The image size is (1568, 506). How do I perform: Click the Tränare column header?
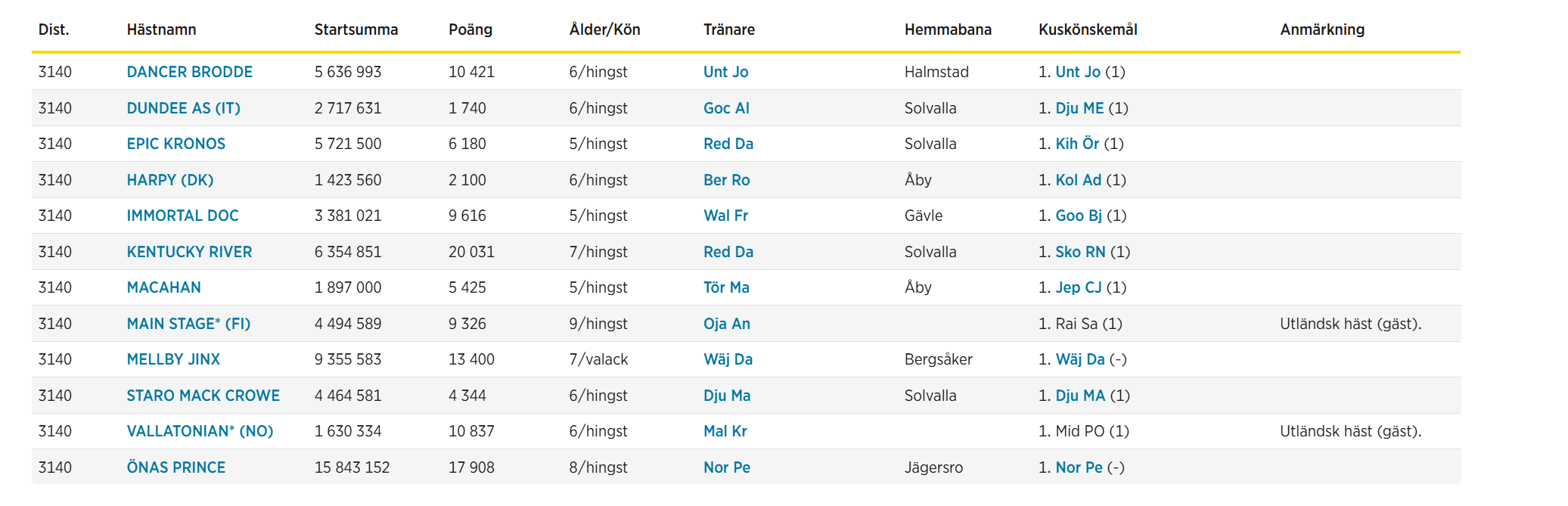point(728,29)
